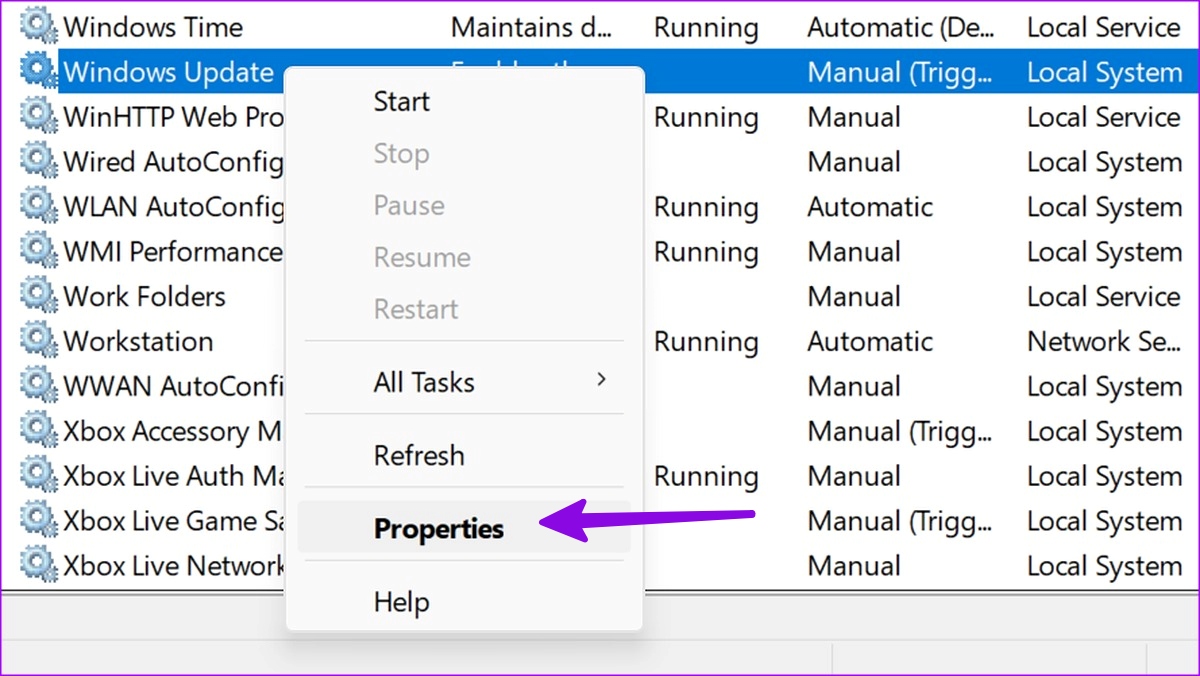Select the Work Folders service
1200x676 pixels.
(144, 297)
